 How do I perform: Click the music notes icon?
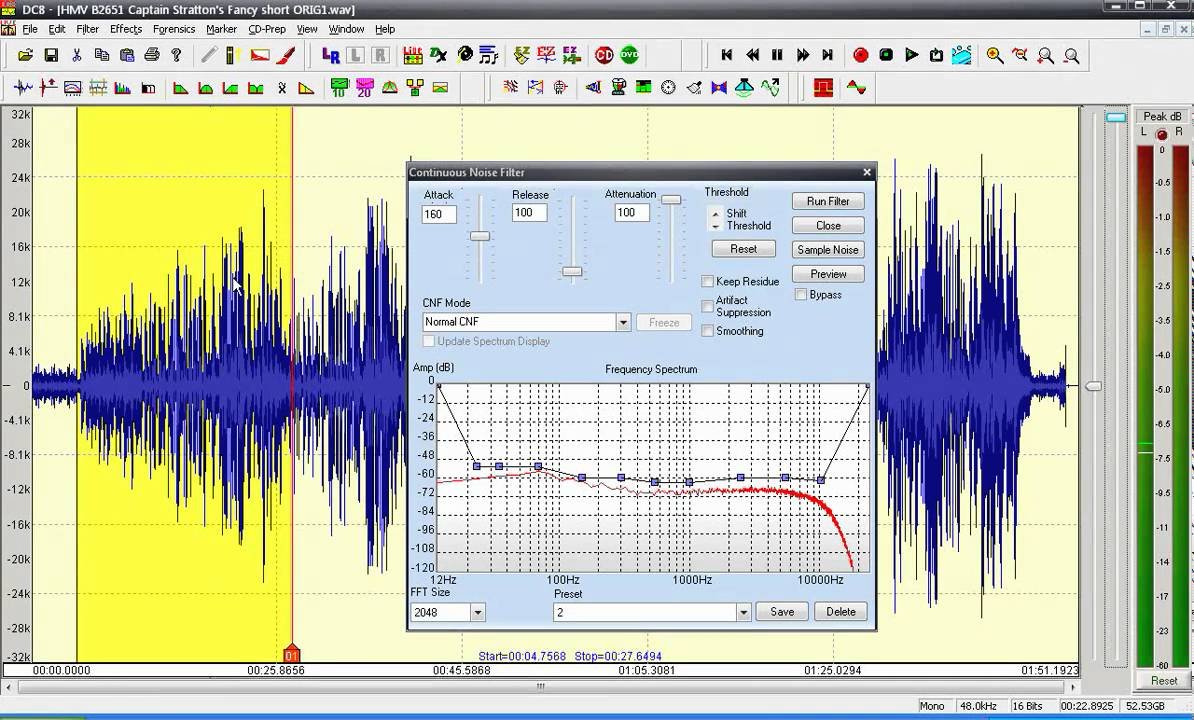point(489,55)
